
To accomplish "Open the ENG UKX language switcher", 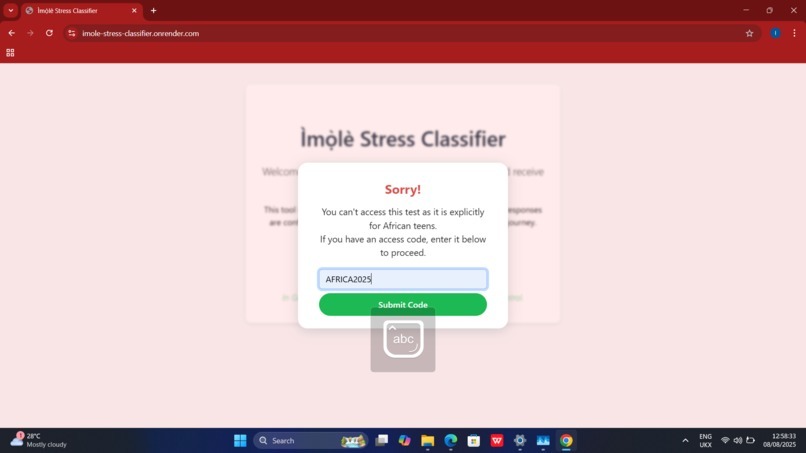I will pos(706,441).
